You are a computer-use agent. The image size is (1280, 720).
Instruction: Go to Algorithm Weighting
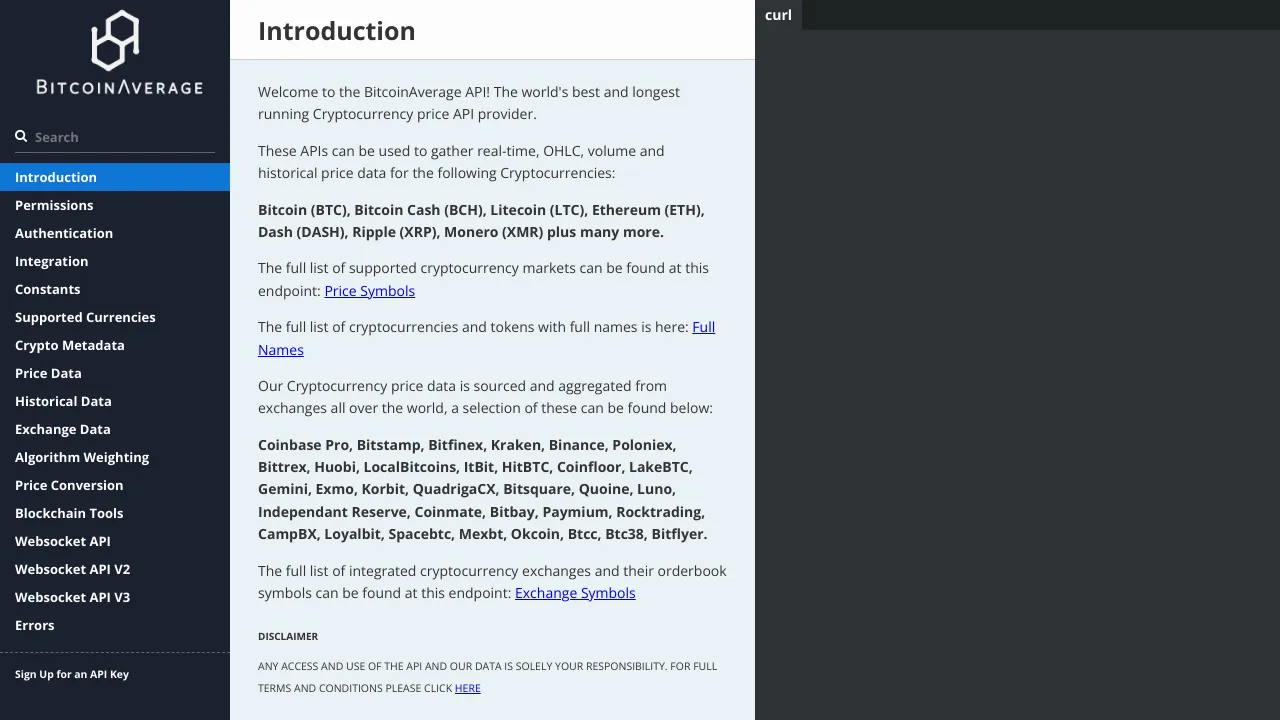click(x=115, y=457)
